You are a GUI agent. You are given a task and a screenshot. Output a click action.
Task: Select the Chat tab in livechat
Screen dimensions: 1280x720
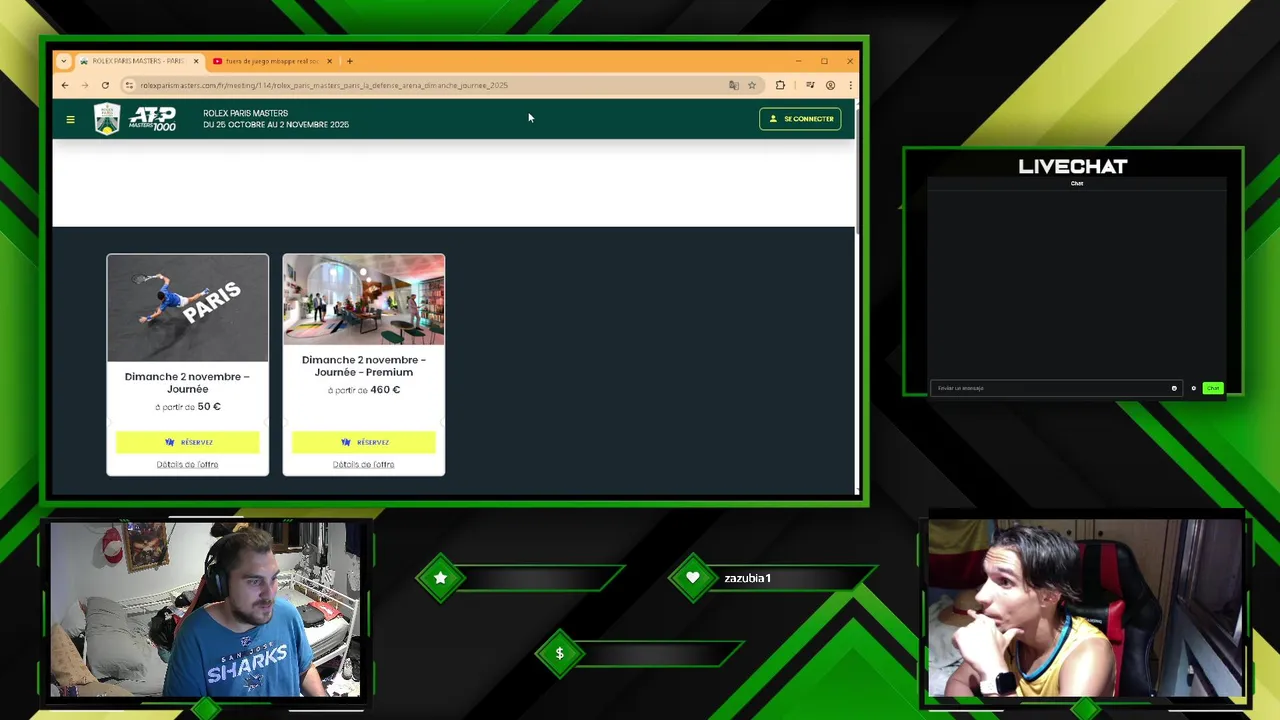(1077, 183)
